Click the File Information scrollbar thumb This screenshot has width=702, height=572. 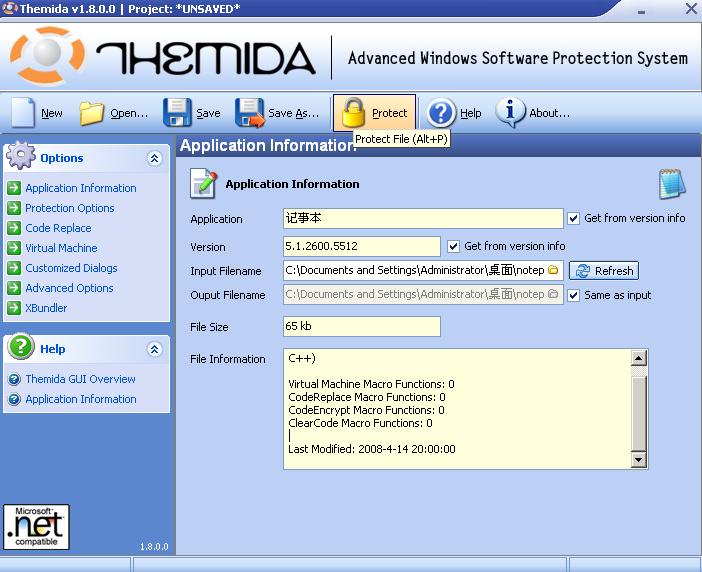pyautogui.click(x=638, y=413)
